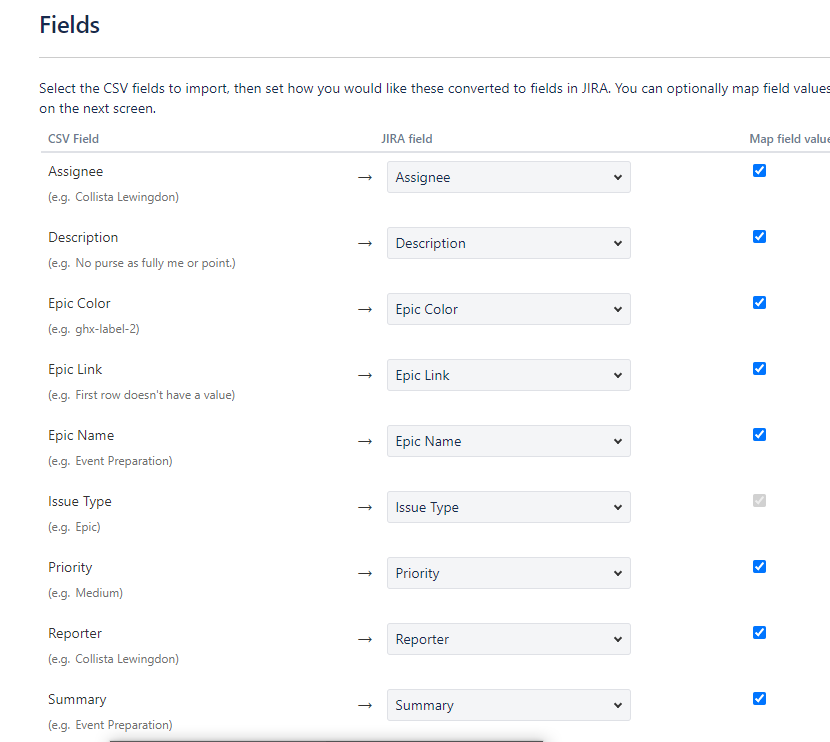Click the '(e.g. Medium)' example text

[x=85, y=593]
